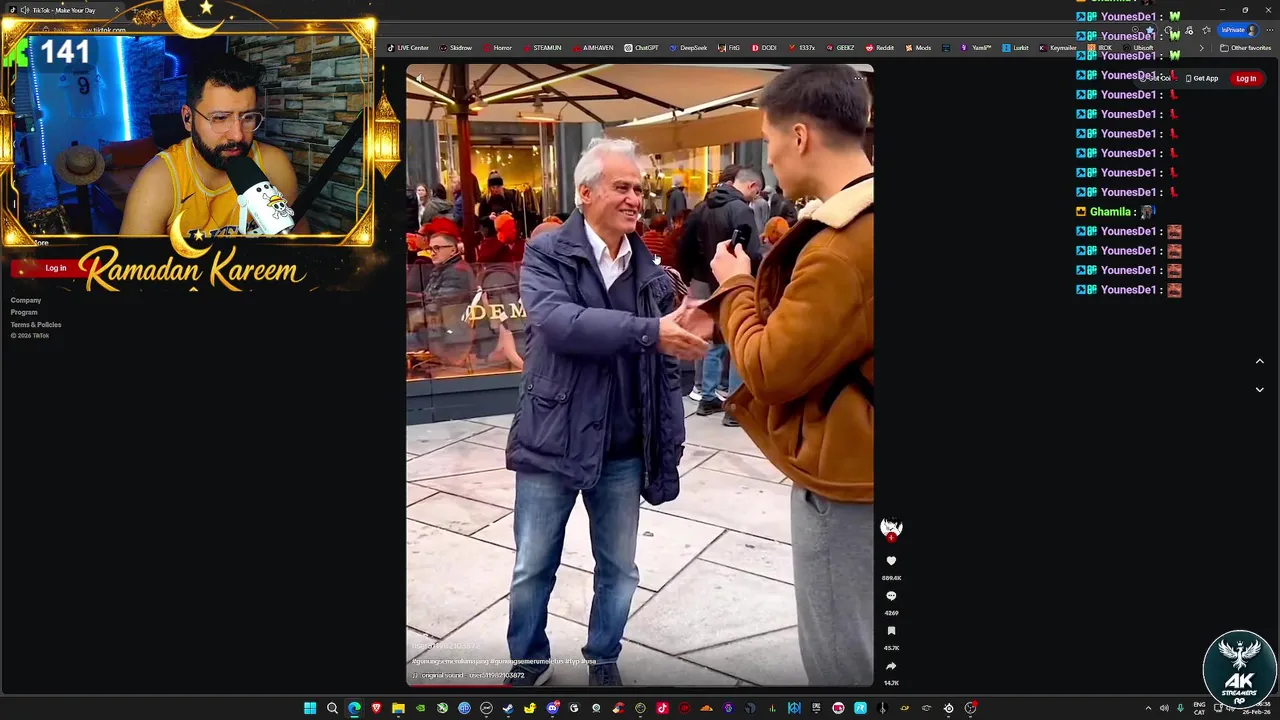Open the LIVE Center bookmark

(x=408, y=48)
